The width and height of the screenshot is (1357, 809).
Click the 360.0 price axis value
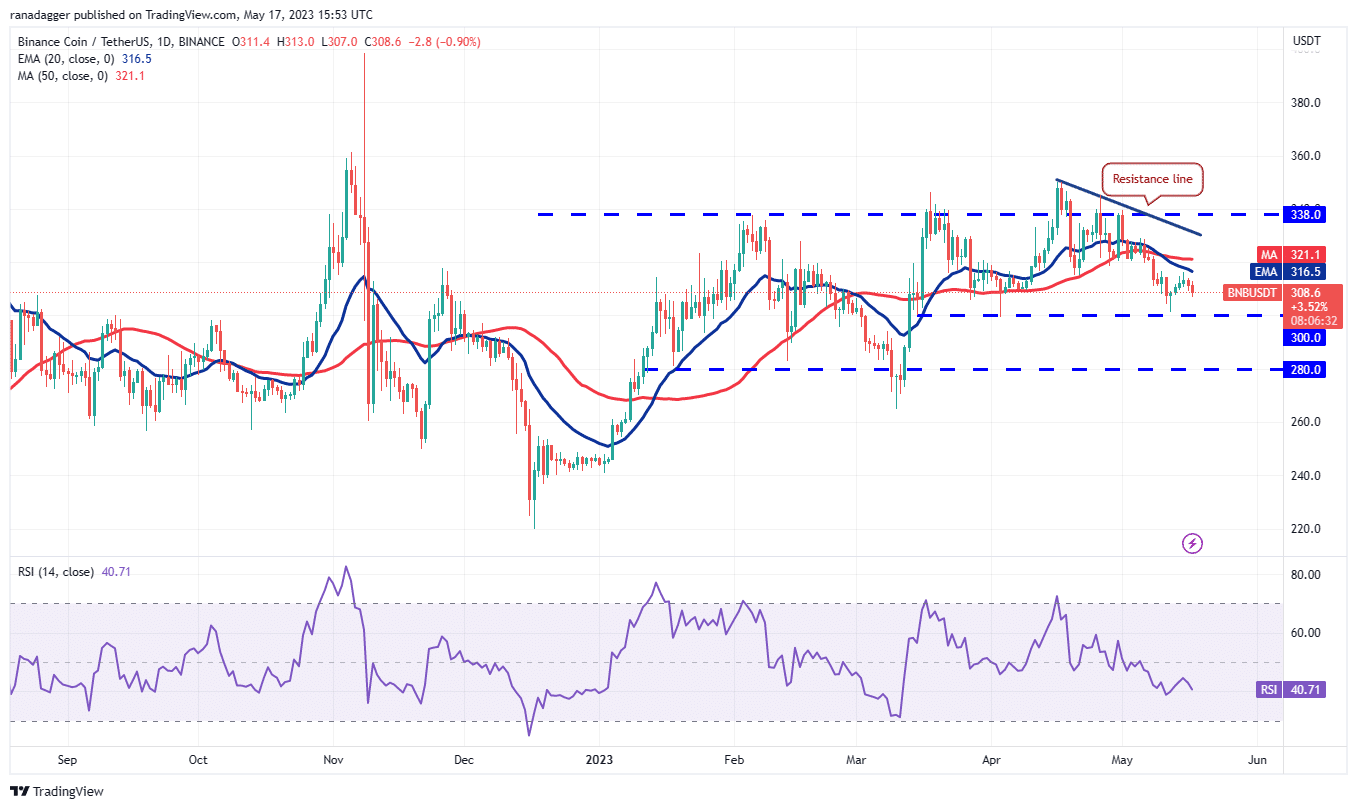click(x=1306, y=156)
